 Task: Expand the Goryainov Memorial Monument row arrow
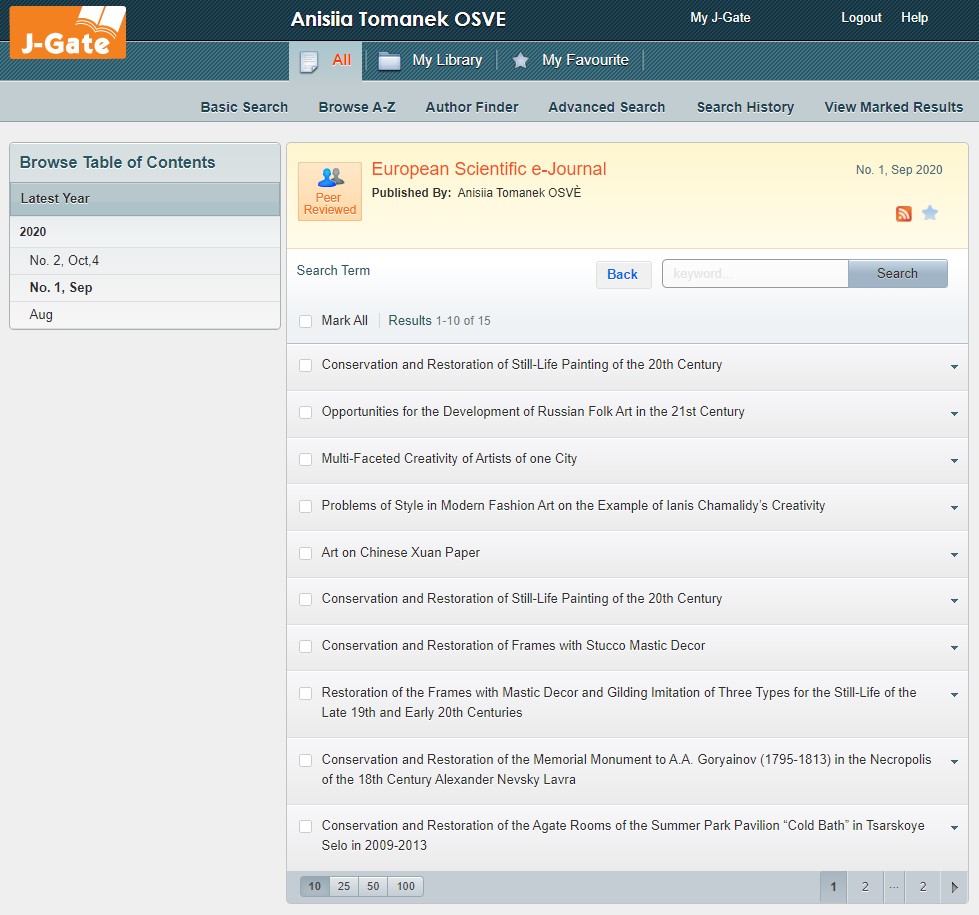click(954, 761)
